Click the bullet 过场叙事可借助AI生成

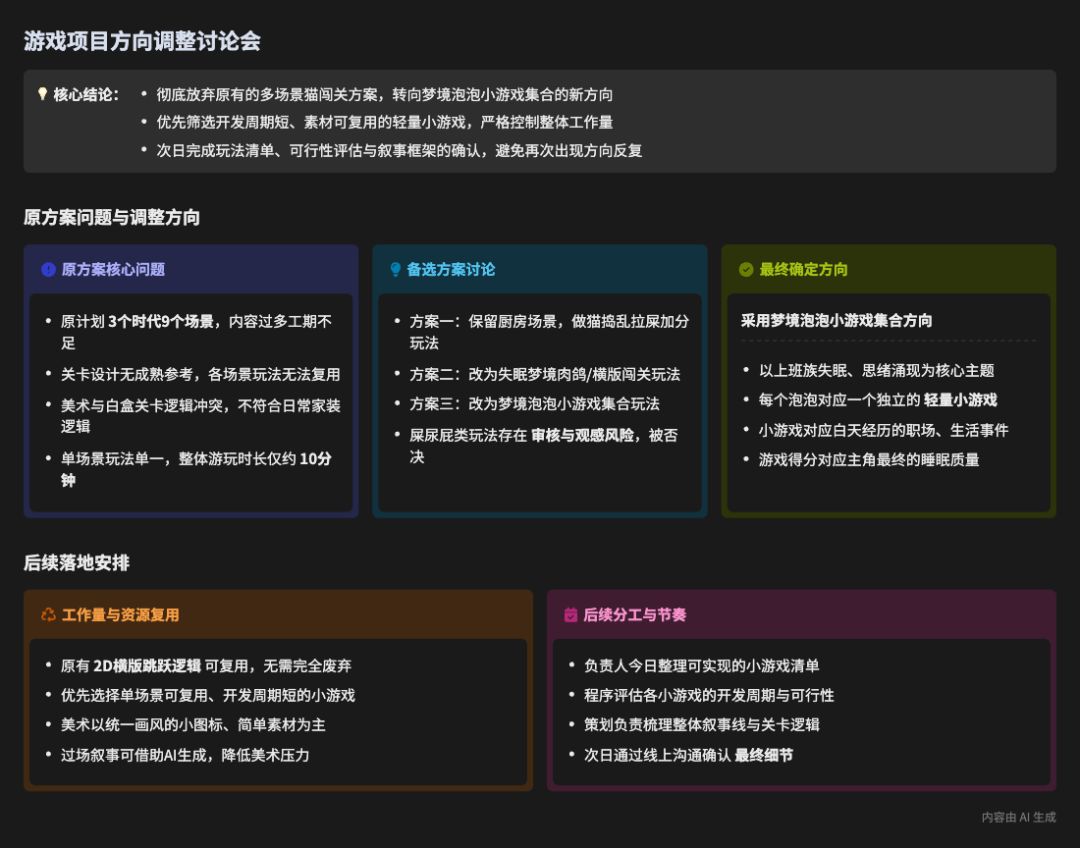click(x=185, y=755)
